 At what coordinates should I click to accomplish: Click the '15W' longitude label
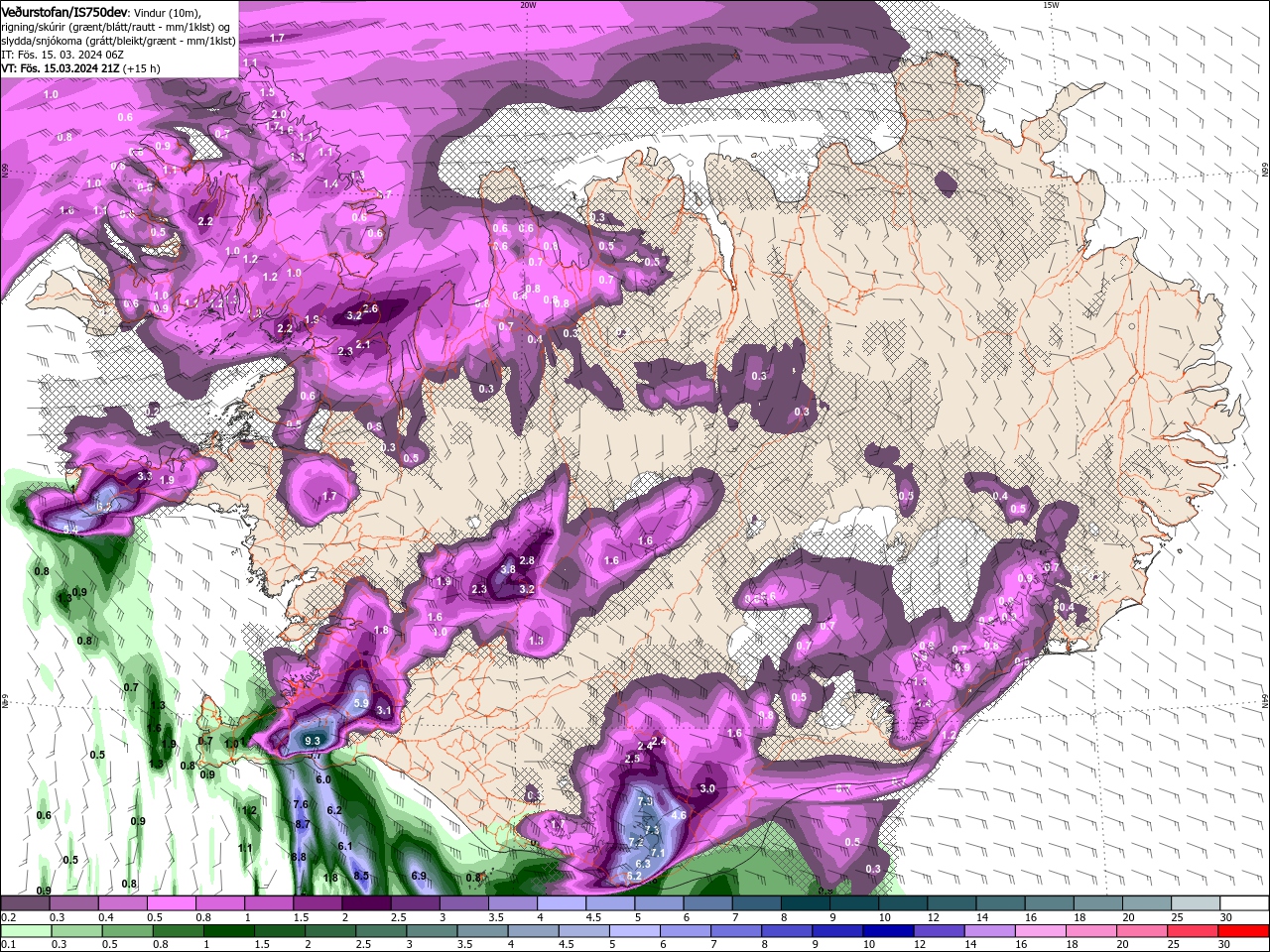coord(1051,5)
